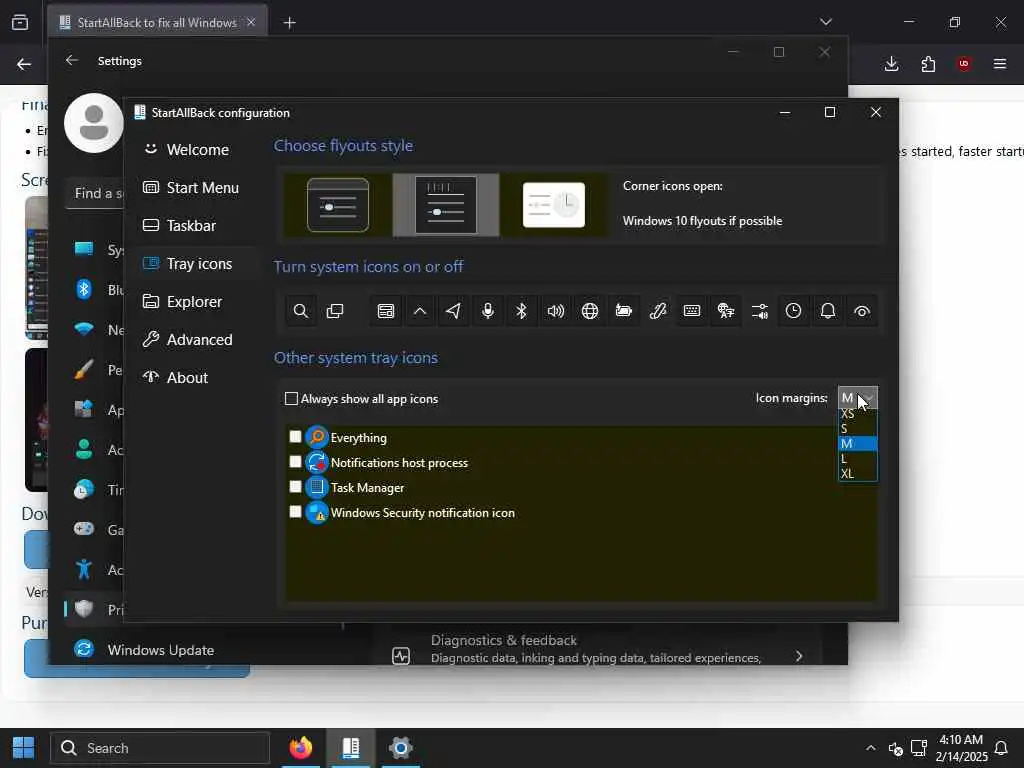Toggle the Search system icon
The image size is (1024, 768).
coord(300,311)
